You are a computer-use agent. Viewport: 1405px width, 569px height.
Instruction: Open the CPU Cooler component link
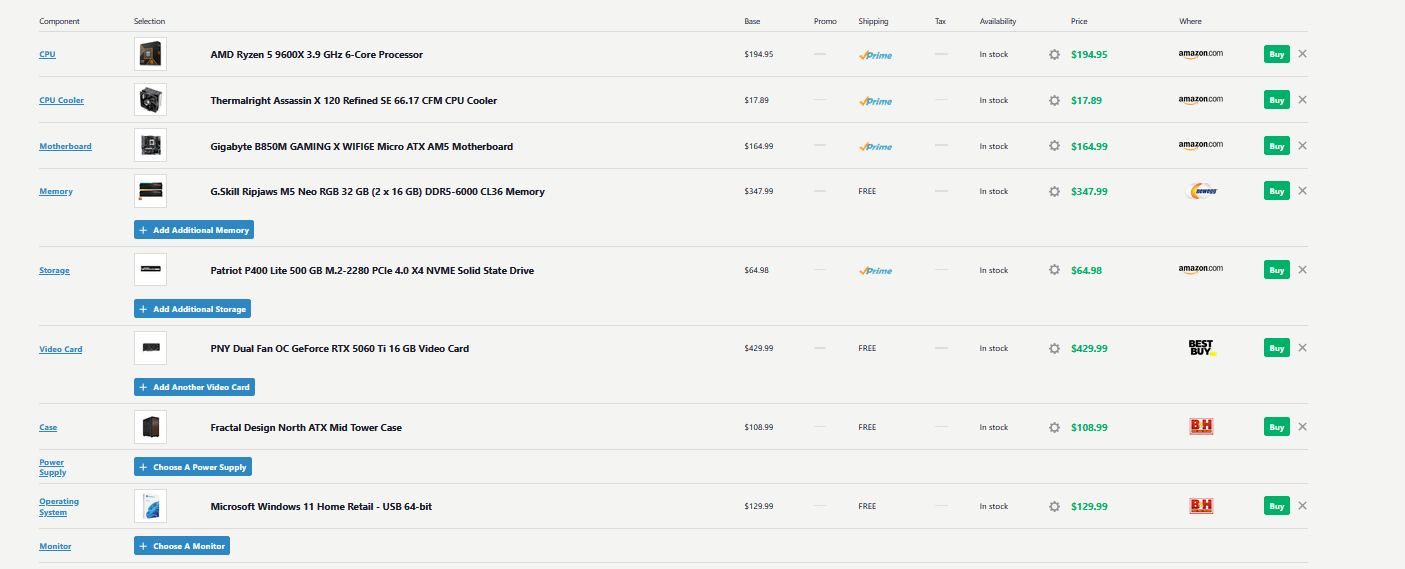[61, 100]
